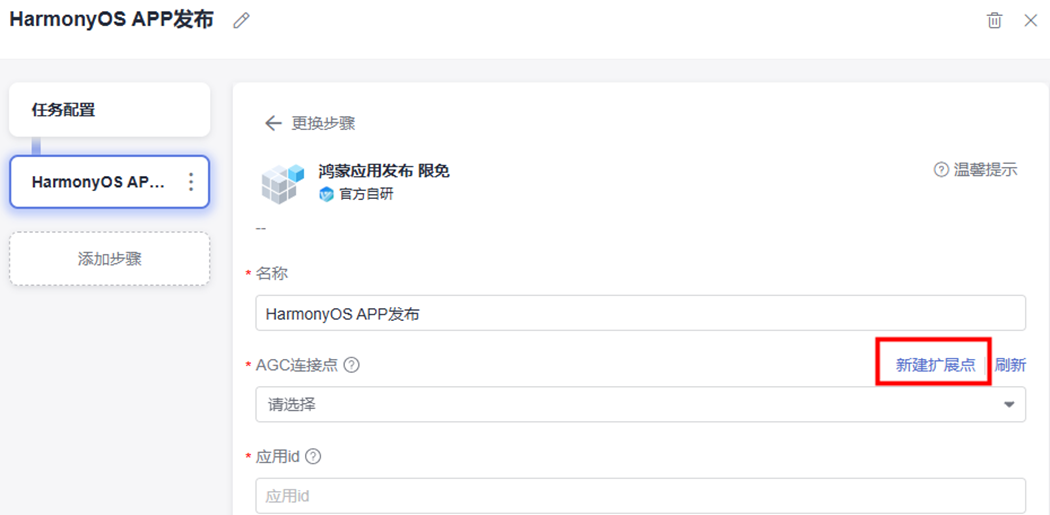1050x515 pixels.
Task: Click the back arrow beside 更换步骤
Action: pos(273,123)
